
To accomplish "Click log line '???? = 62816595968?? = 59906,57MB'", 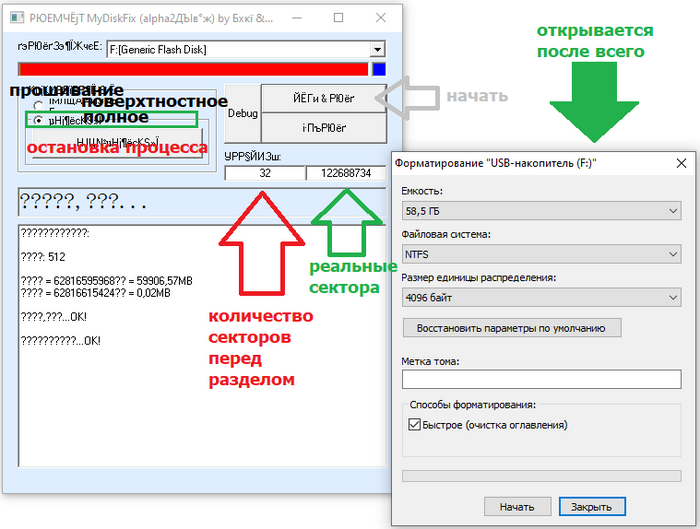I will point(107,281).
